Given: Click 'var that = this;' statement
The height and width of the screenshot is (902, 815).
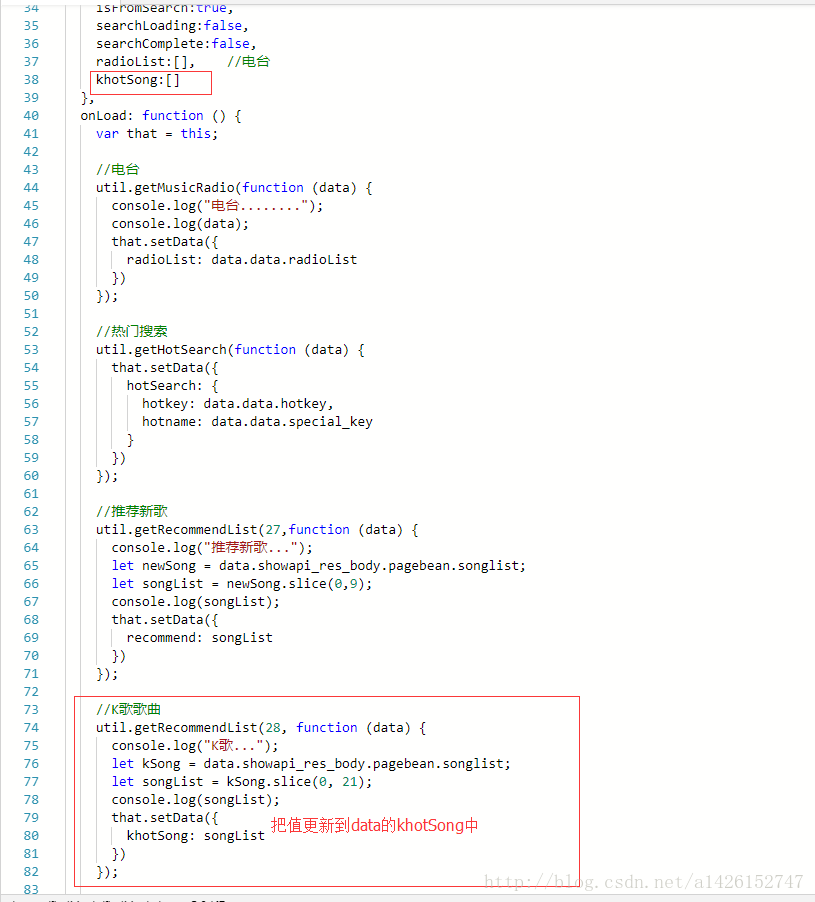Looking at the screenshot, I should [157, 133].
